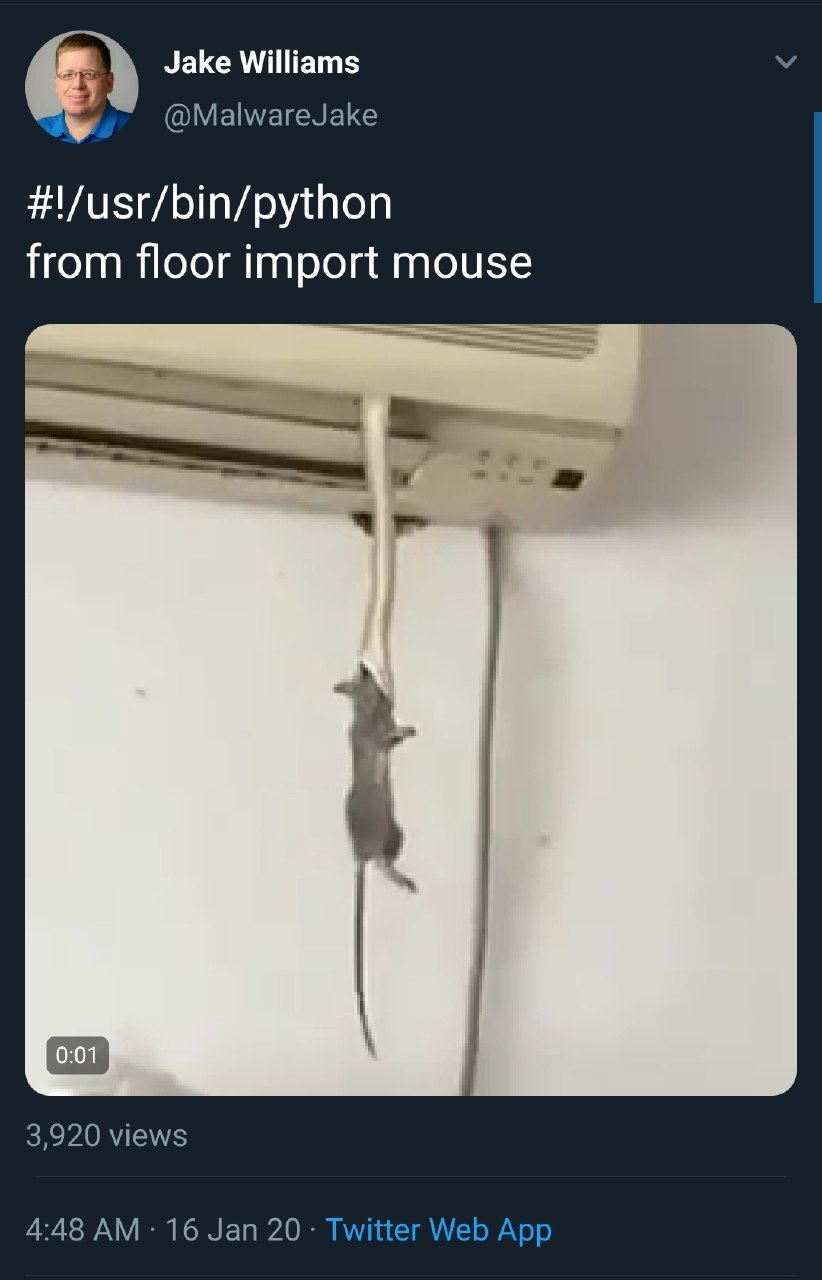
Task: Expand the tweet options chevron
Action: (x=786, y=62)
